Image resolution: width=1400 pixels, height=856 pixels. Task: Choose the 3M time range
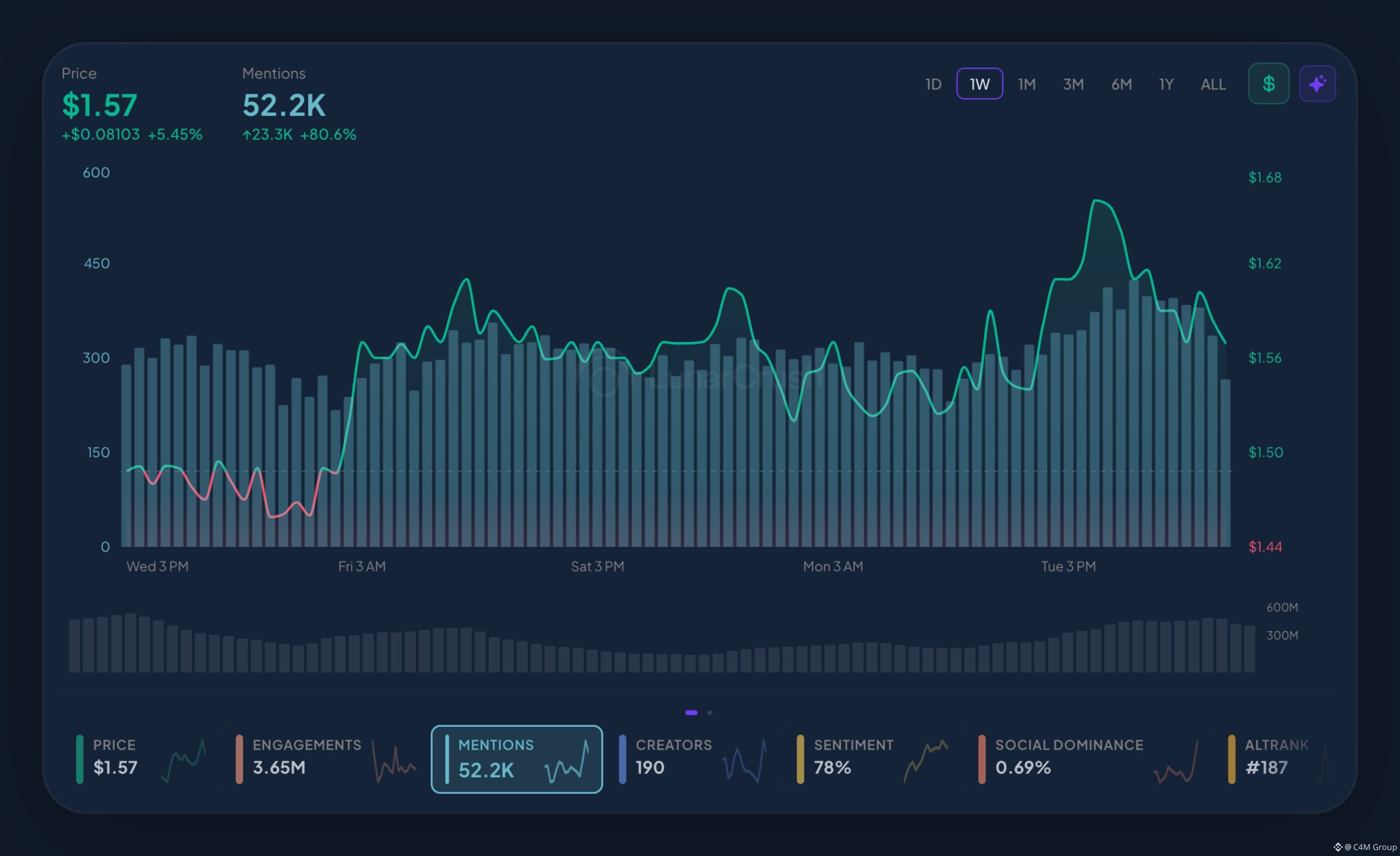1073,84
